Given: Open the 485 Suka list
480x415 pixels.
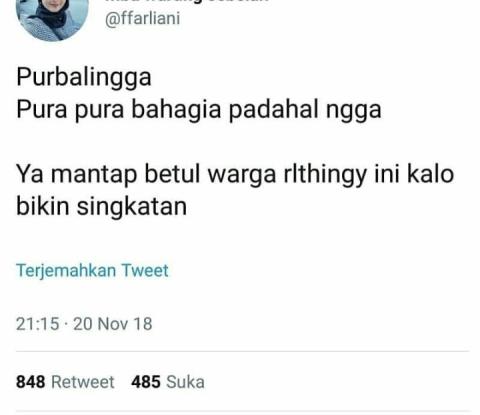Looking at the screenshot, I should 168,382.
